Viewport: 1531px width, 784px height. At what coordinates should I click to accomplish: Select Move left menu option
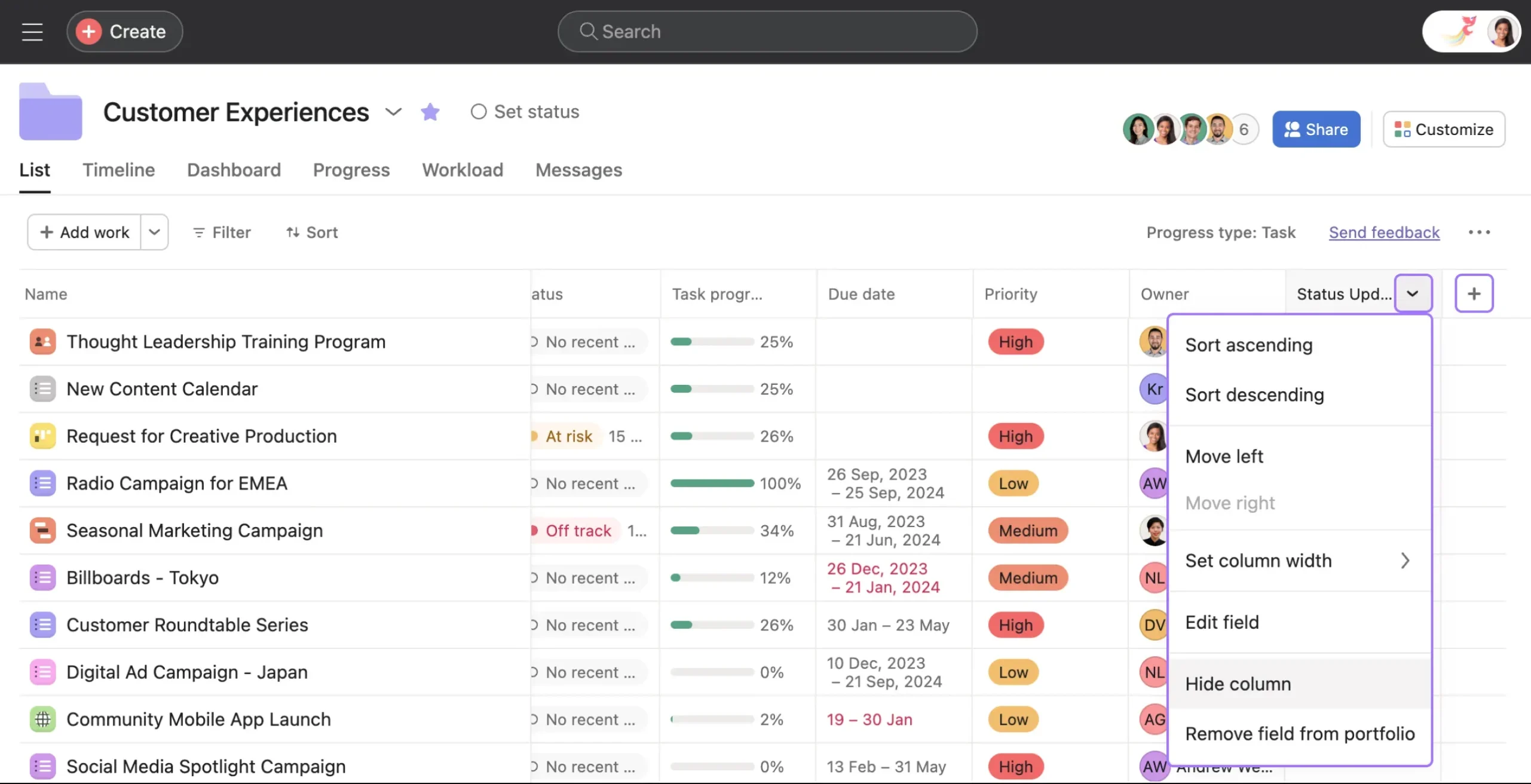click(1299, 457)
